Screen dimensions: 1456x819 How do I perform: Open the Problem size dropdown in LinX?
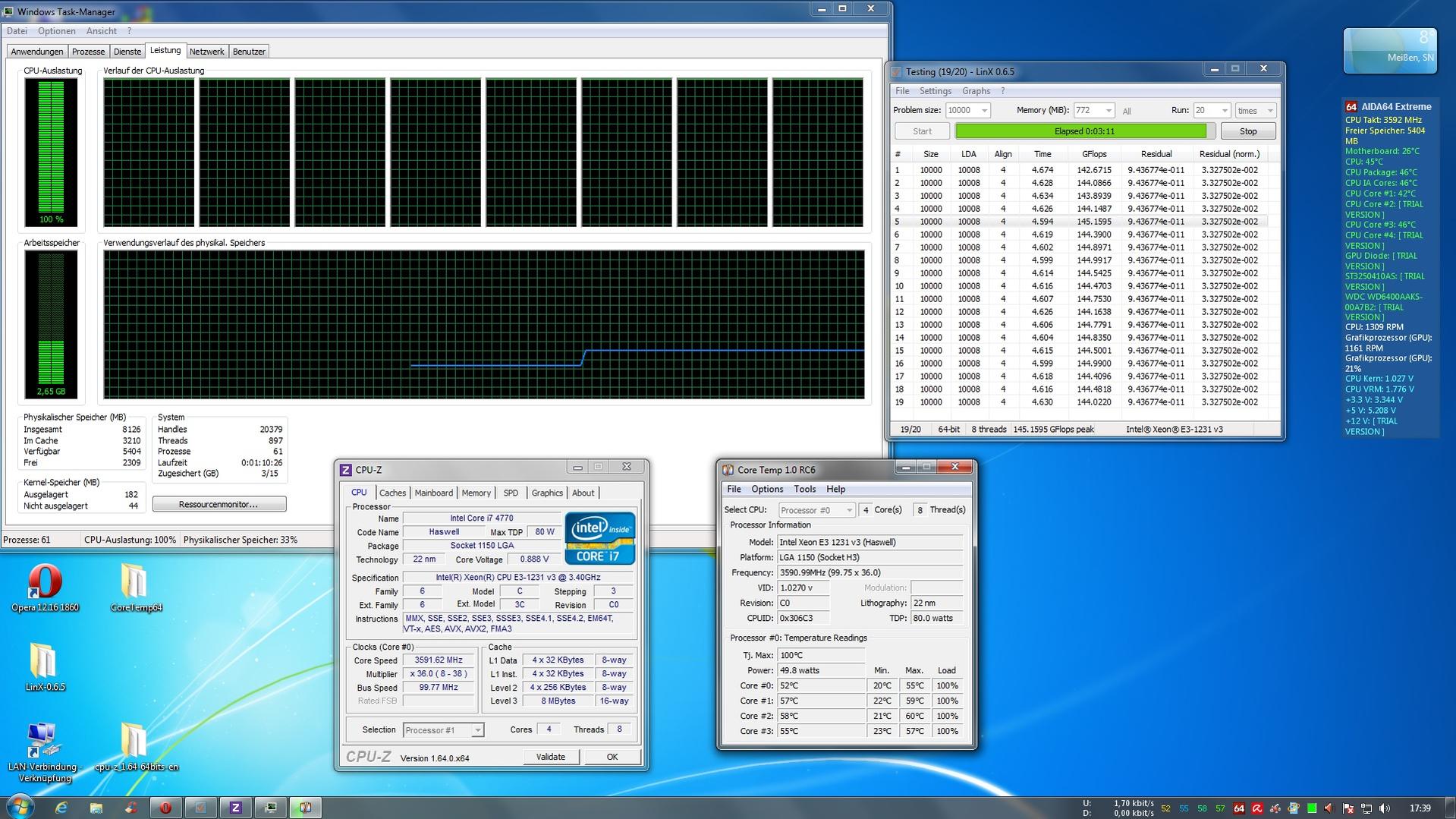[984, 110]
